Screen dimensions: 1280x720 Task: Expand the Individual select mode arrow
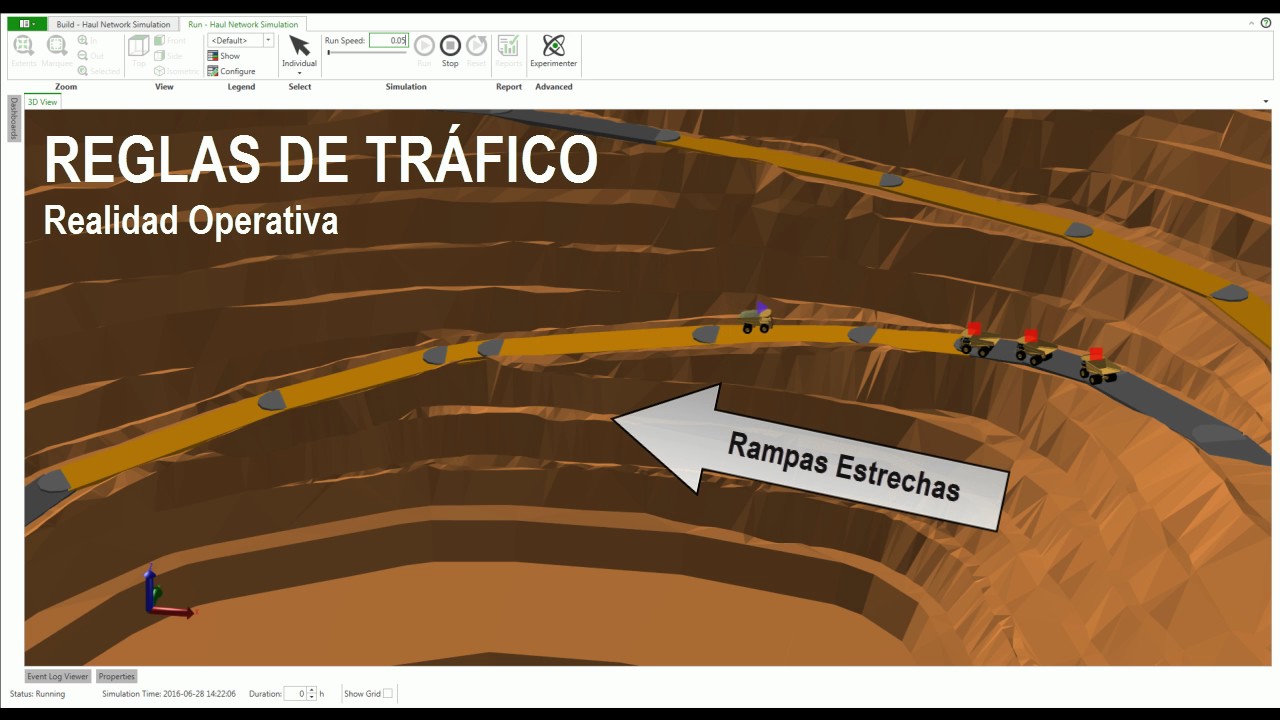[x=299, y=73]
